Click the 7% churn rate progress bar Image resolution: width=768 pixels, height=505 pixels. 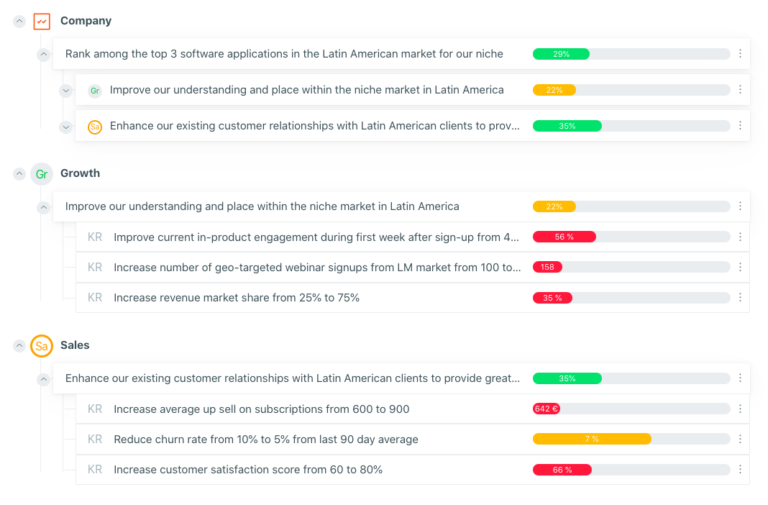point(630,439)
